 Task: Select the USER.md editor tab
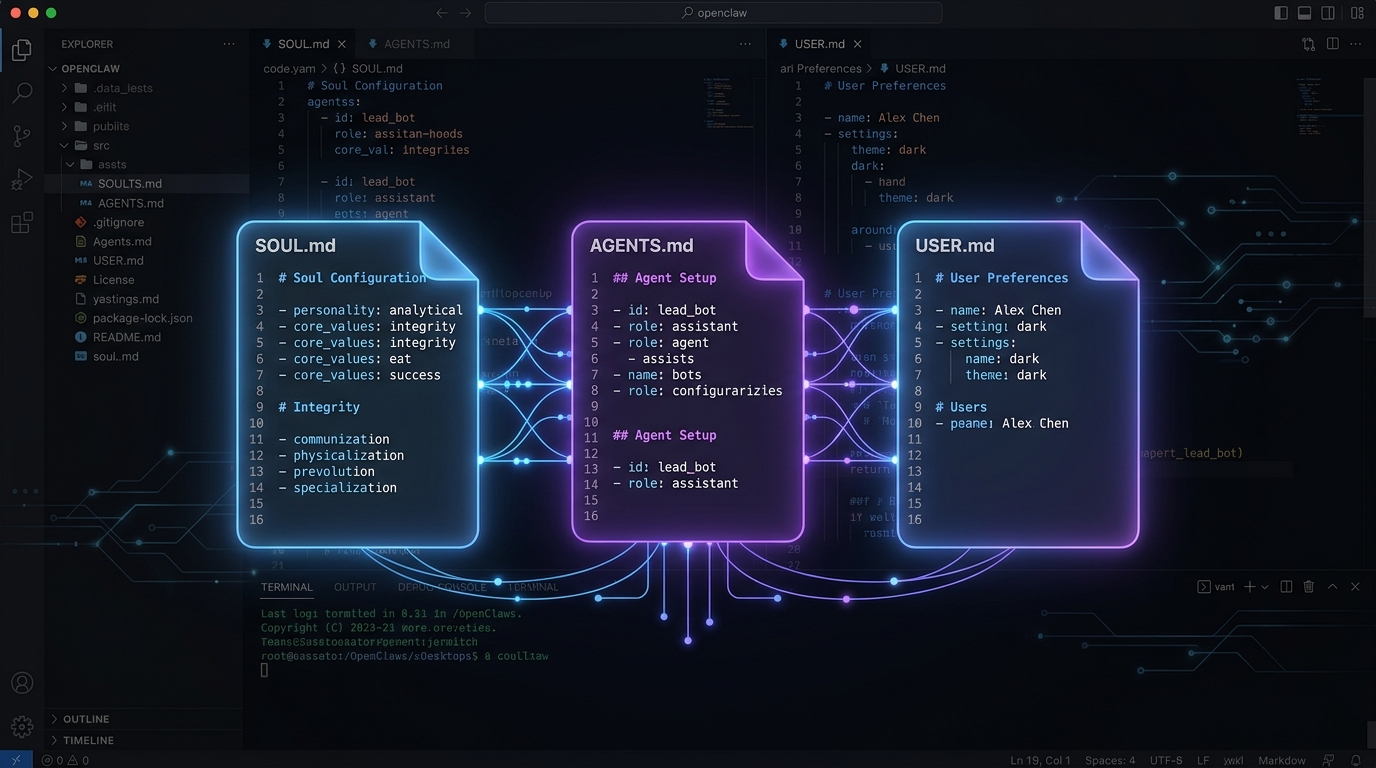820,44
